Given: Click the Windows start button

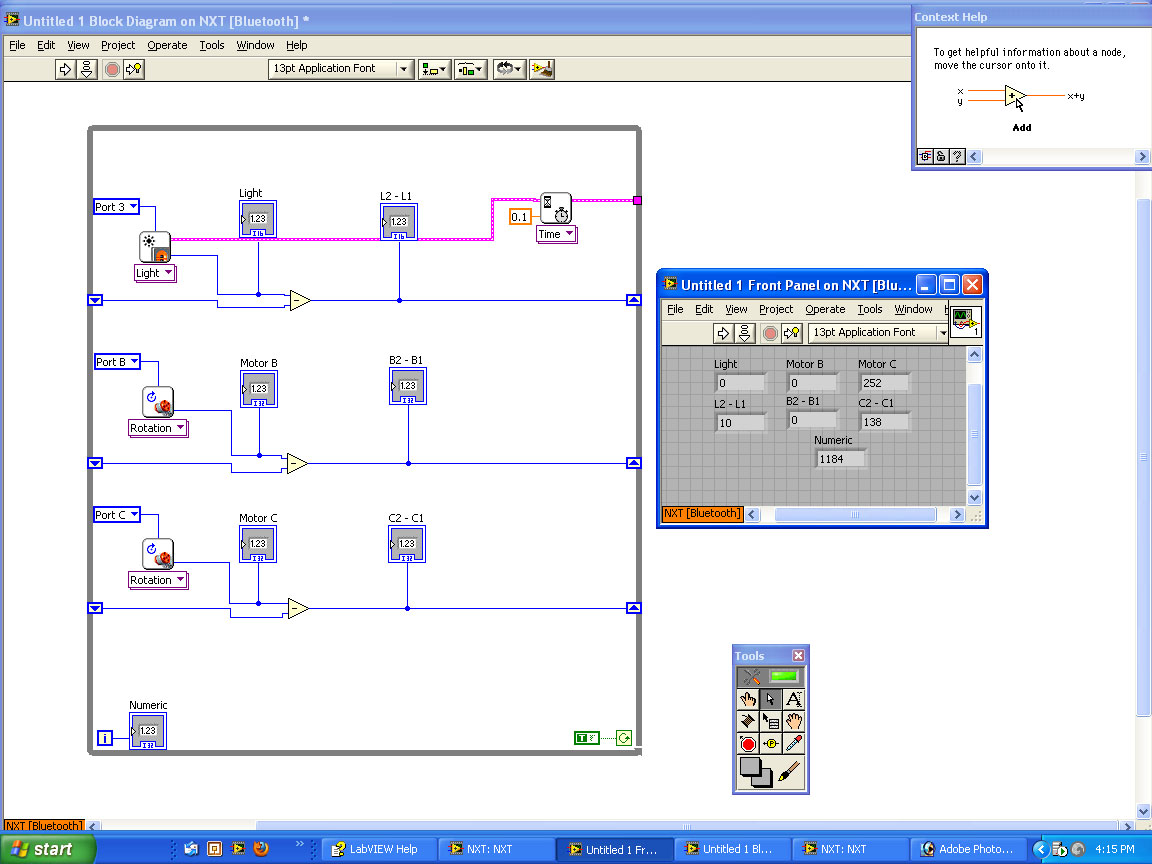Looking at the screenshot, I should (x=47, y=849).
